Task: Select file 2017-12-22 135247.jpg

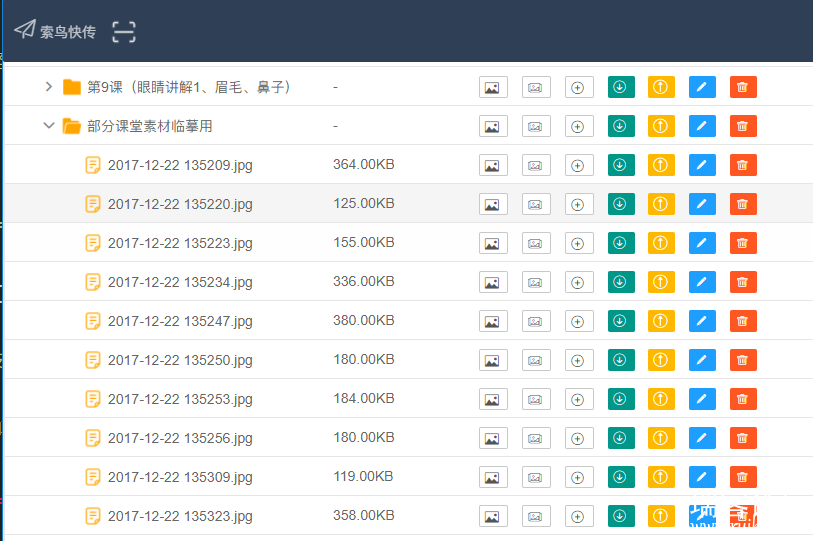Action: pos(180,321)
